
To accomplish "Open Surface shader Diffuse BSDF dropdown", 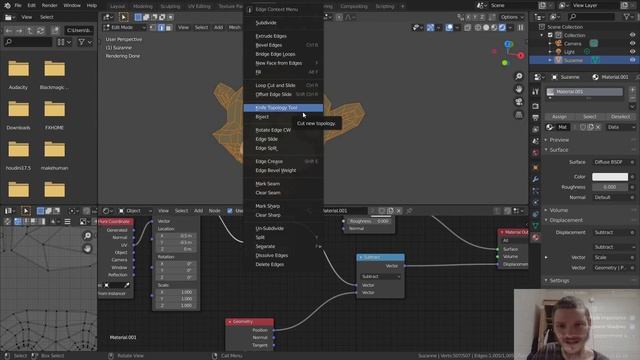I will (611, 162).
